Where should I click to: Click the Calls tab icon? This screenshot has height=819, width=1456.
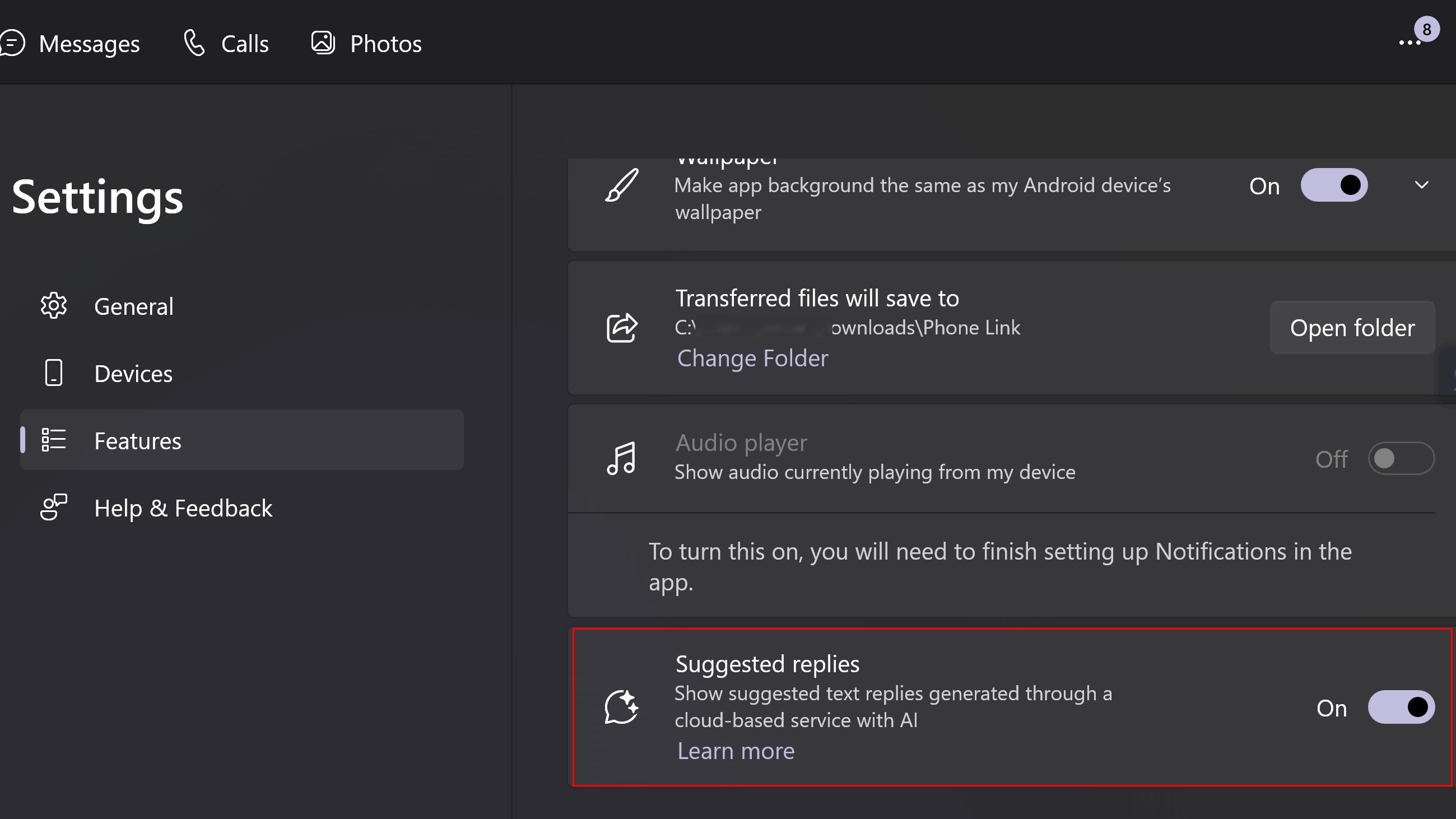pos(195,43)
